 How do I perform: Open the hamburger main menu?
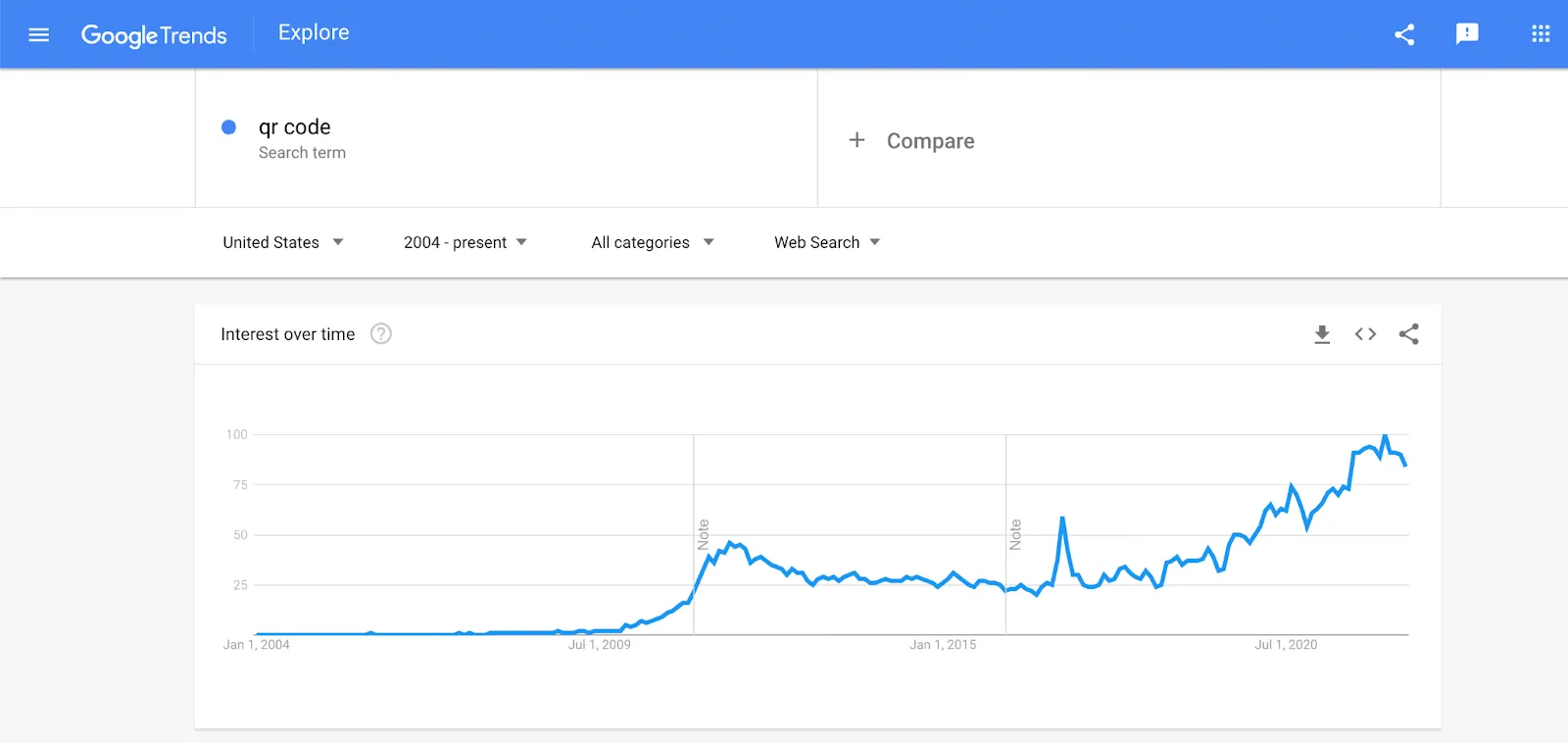point(39,35)
